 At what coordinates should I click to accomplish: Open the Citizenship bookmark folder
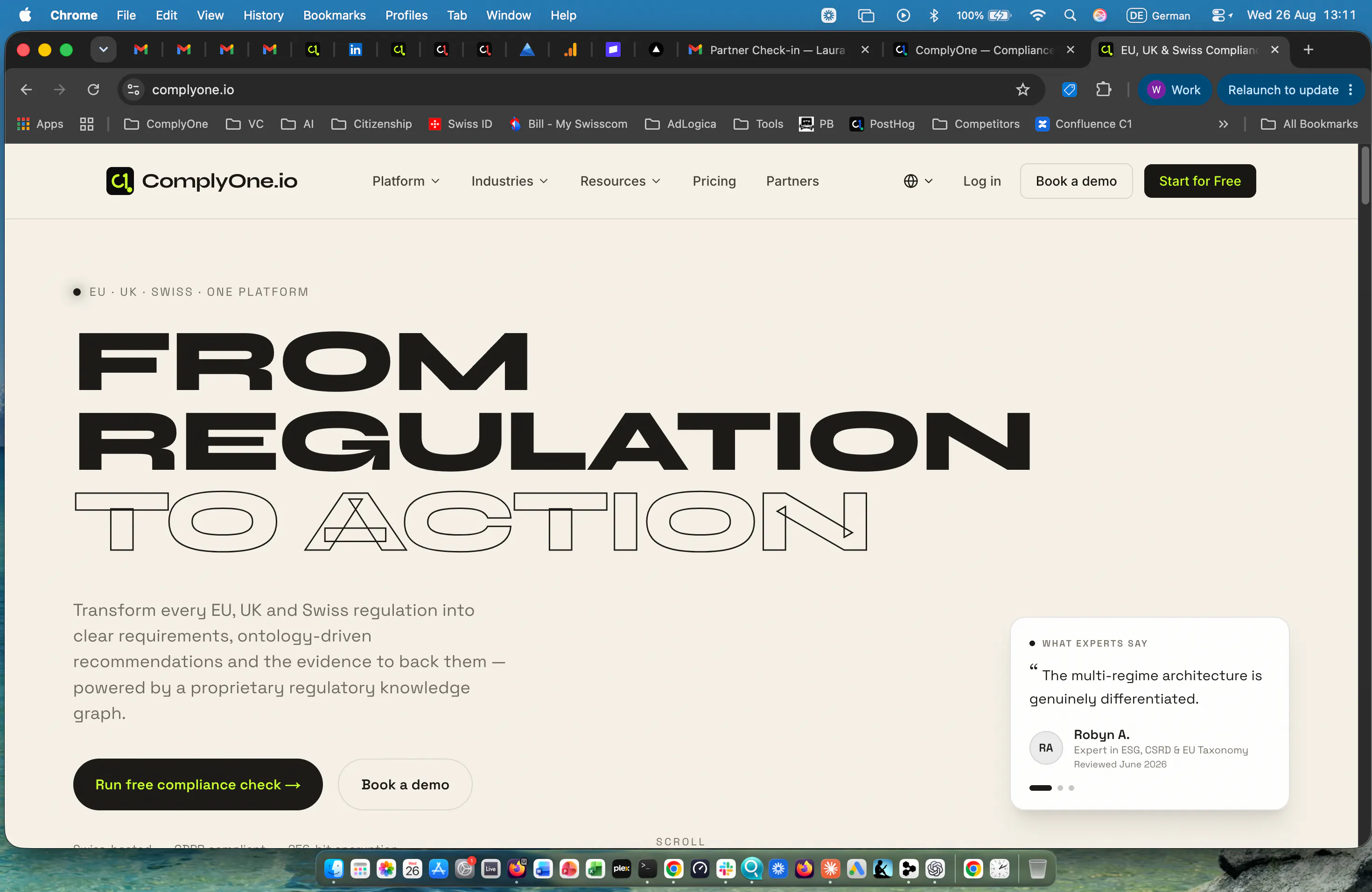371,124
